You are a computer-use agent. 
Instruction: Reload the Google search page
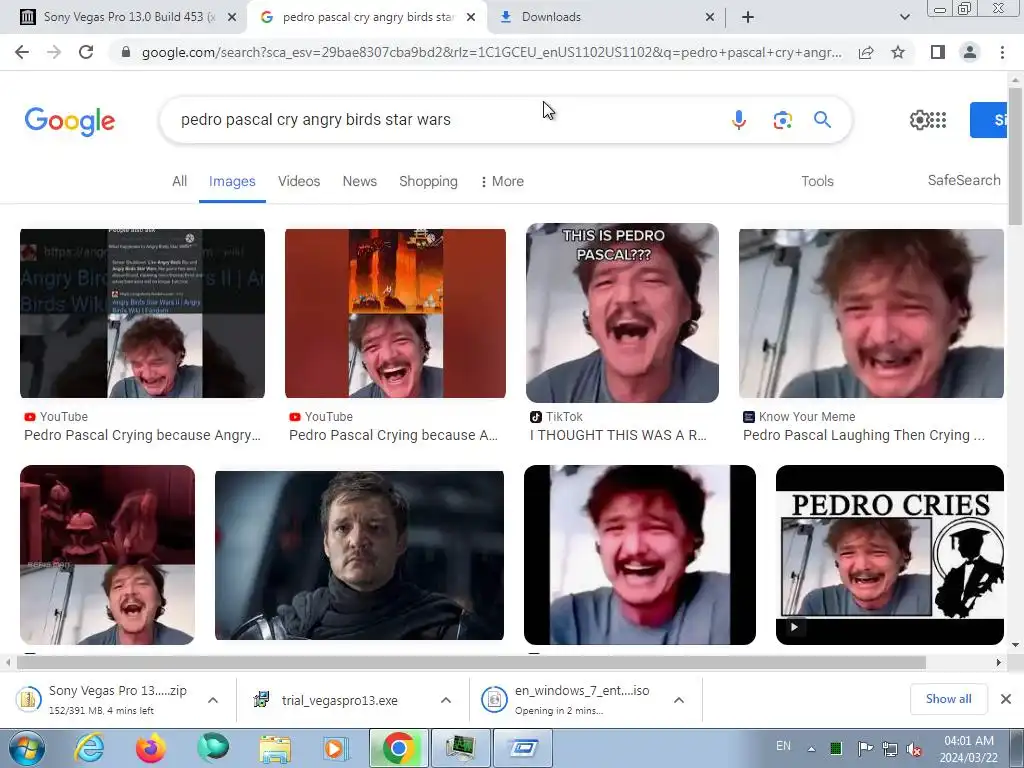86,52
